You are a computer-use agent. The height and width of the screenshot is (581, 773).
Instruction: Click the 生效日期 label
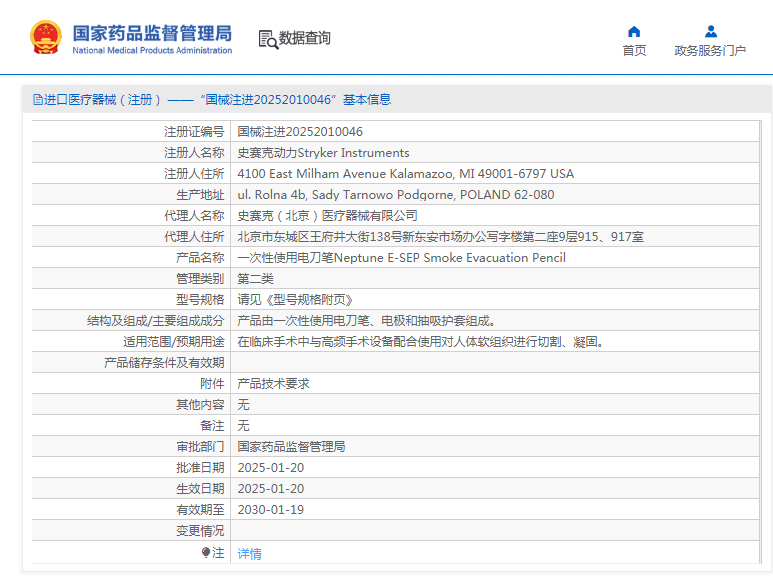[200, 489]
